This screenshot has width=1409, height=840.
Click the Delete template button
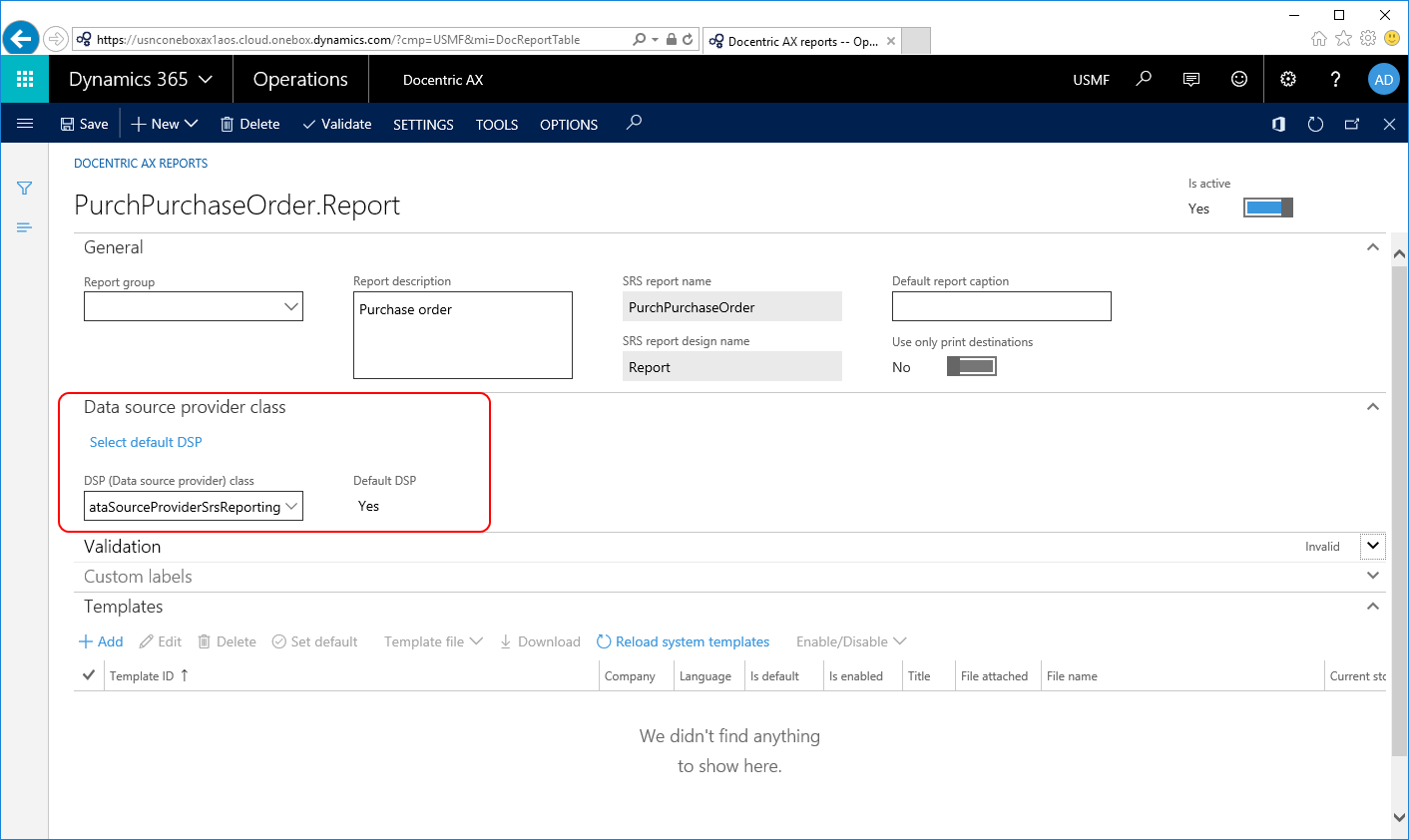228,641
